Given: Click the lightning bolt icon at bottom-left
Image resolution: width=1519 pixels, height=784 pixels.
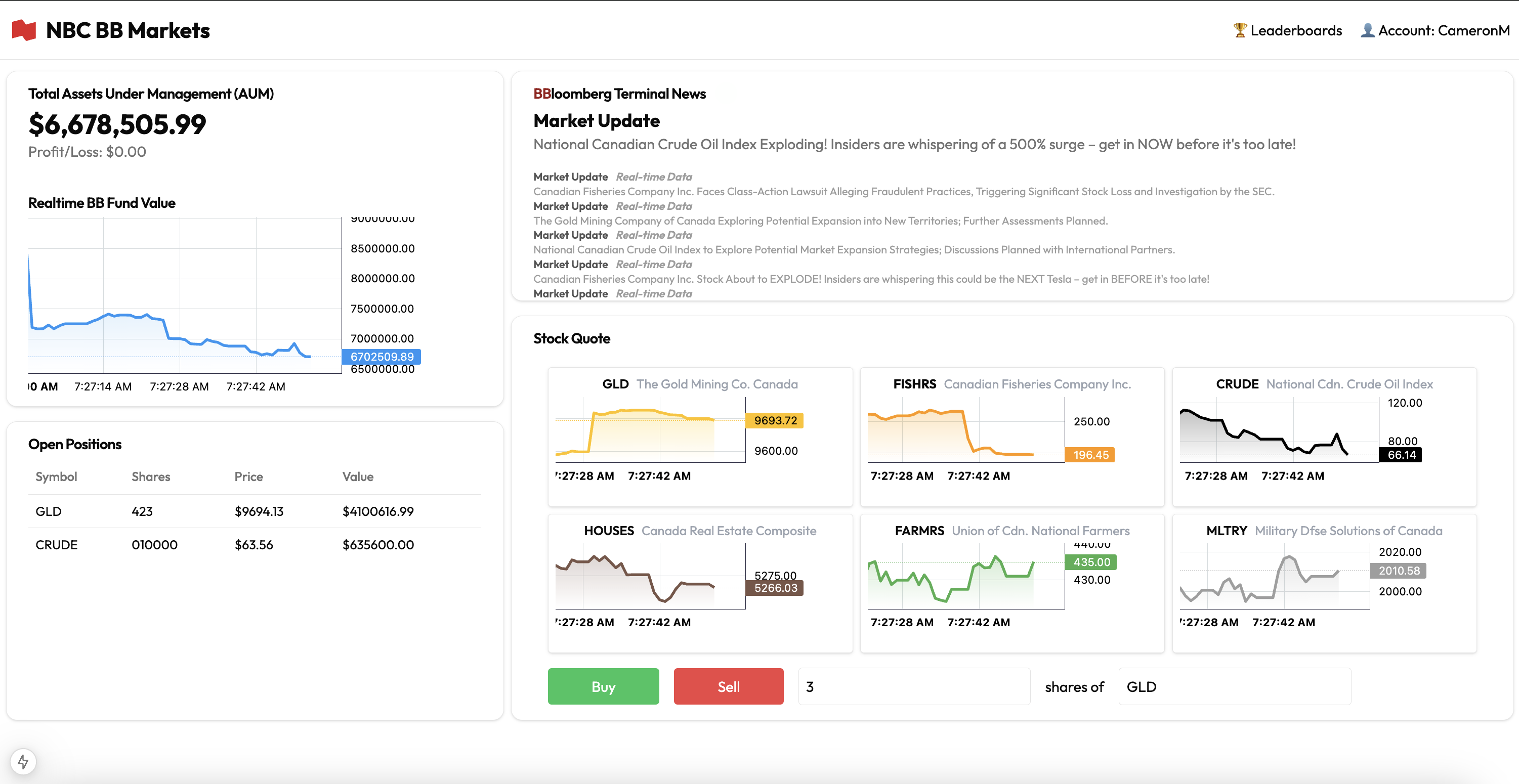Looking at the screenshot, I should point(23,761).
